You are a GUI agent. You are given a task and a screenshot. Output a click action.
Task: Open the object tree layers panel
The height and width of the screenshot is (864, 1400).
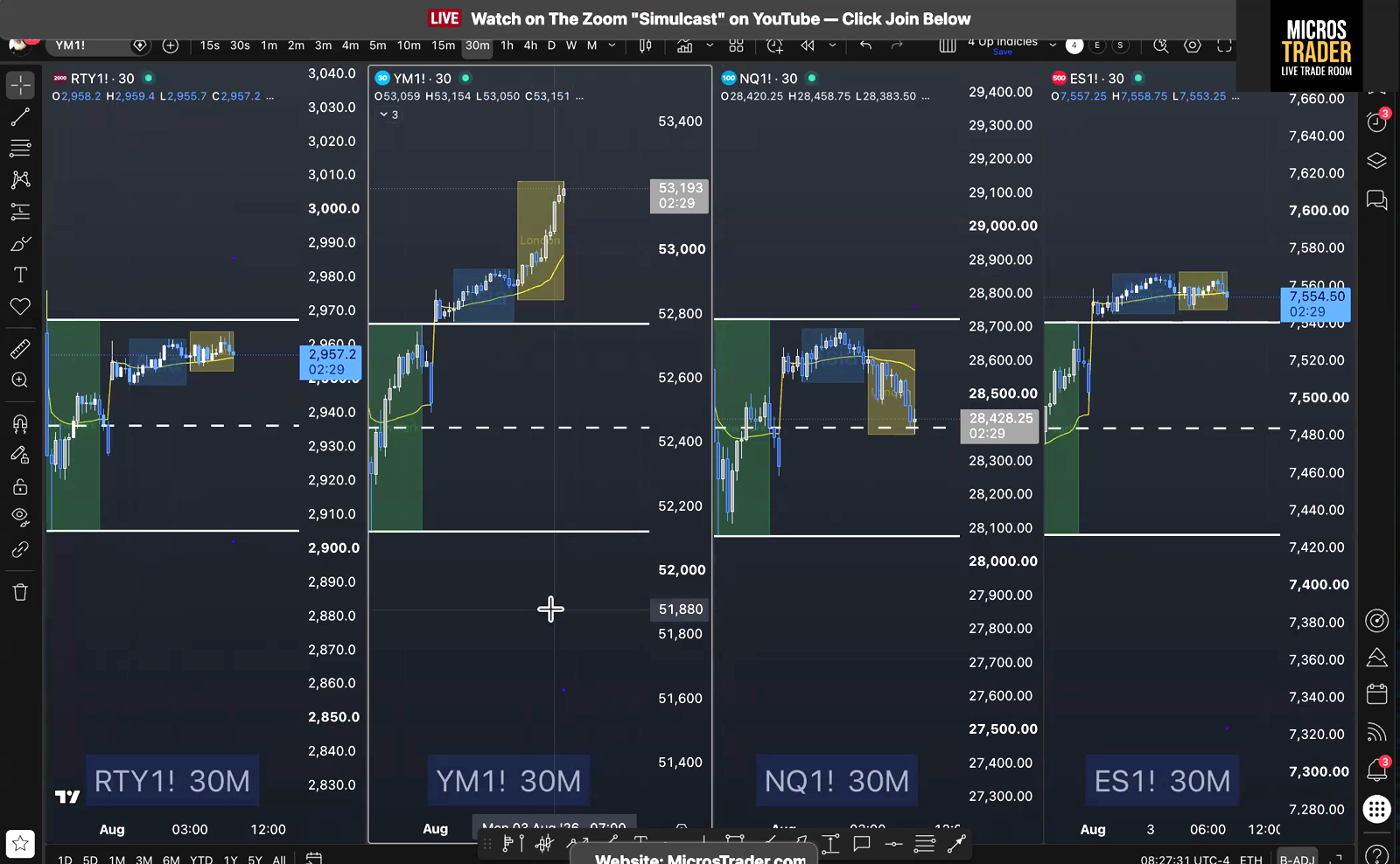(x=1377, y=161)
